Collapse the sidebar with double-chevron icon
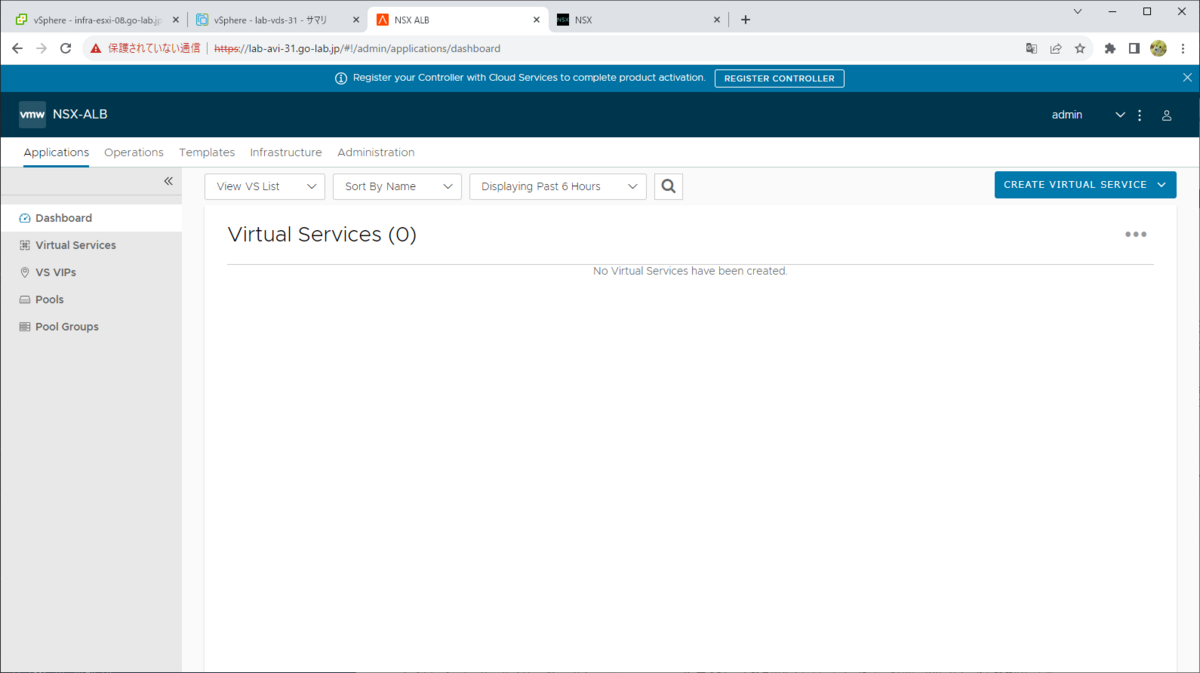 pos(168,181)
